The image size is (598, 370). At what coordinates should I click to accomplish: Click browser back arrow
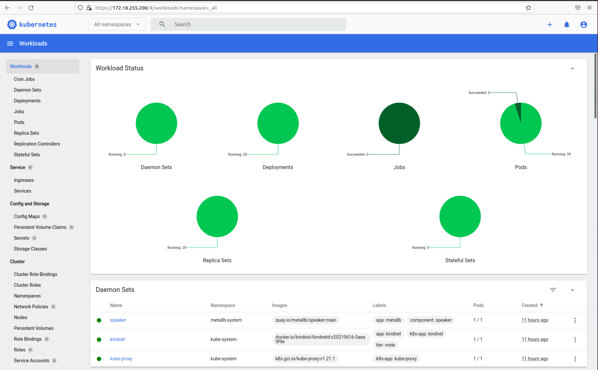tap(7, 8)
